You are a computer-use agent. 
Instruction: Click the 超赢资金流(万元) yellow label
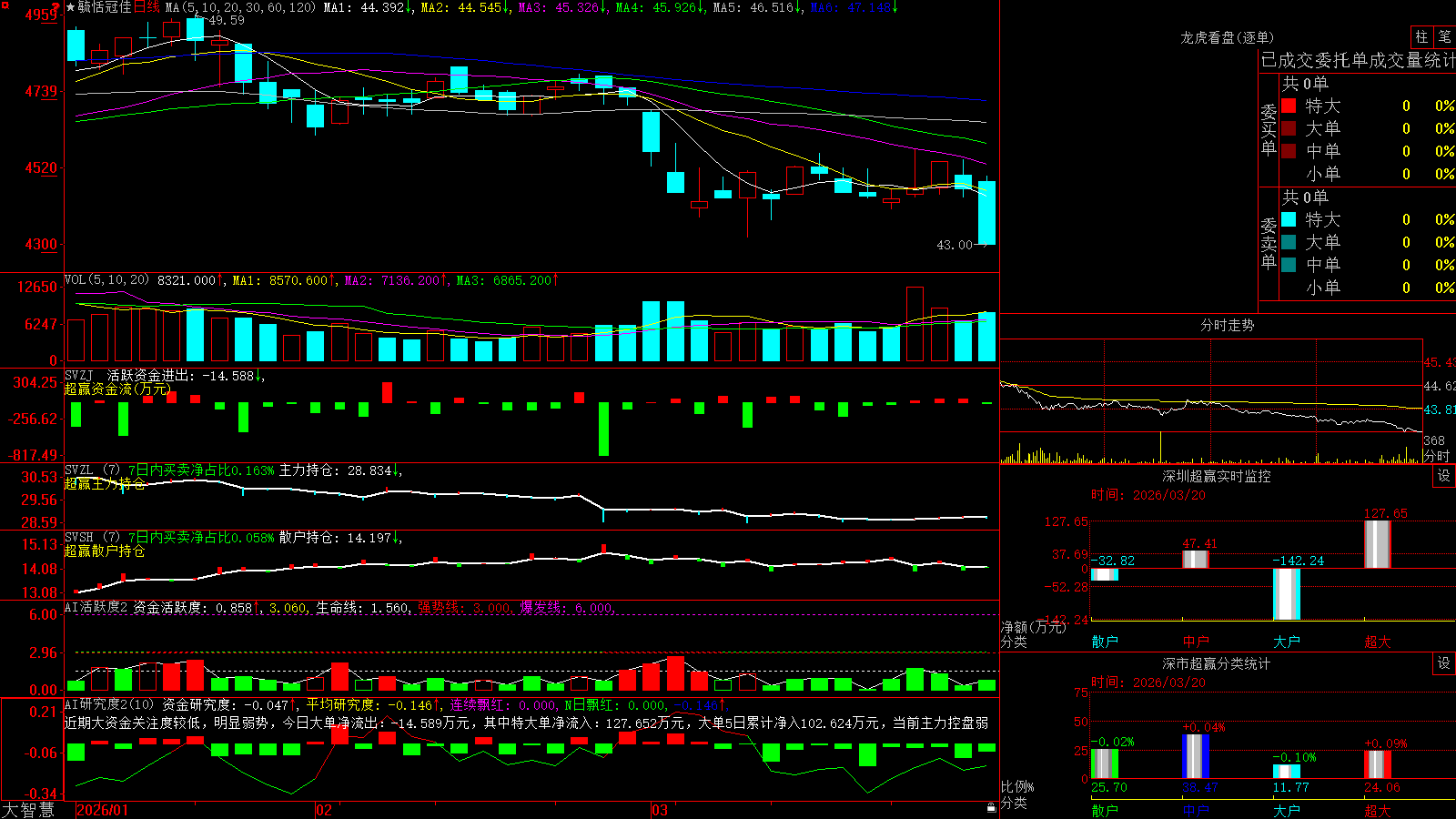117,389
